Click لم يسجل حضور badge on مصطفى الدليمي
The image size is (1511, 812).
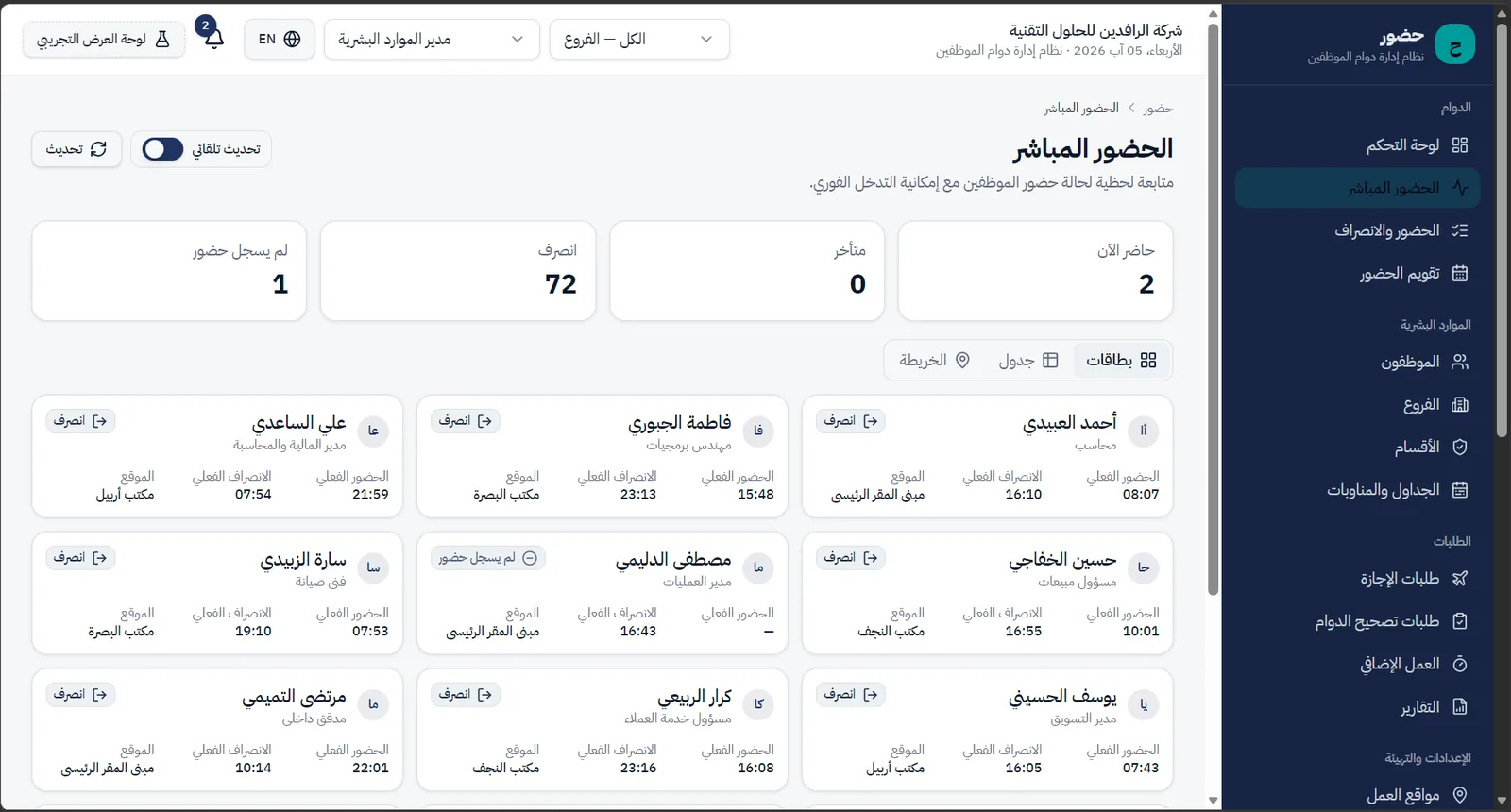coord(487,558)
